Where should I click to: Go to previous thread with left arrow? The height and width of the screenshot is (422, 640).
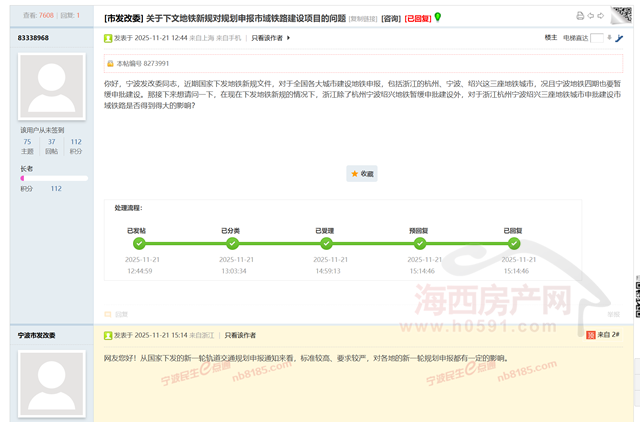click(x=591, y=17)
